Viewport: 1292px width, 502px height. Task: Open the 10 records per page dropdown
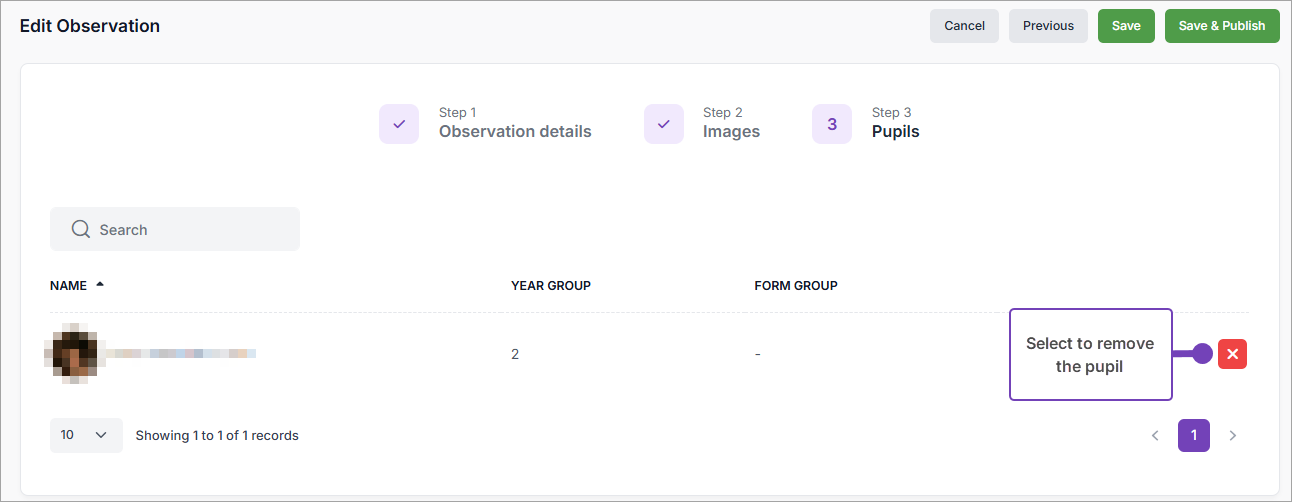pos(86,435)
